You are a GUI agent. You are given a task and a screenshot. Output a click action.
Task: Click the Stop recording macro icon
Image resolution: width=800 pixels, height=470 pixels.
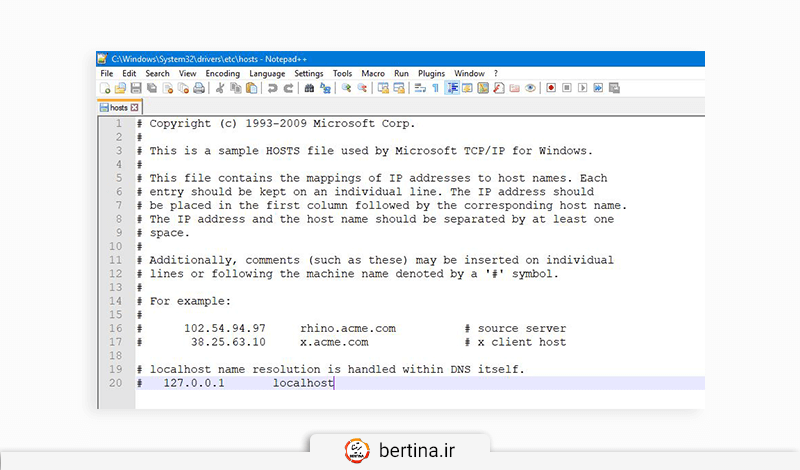pyautogui.click(x=567, y=88)
